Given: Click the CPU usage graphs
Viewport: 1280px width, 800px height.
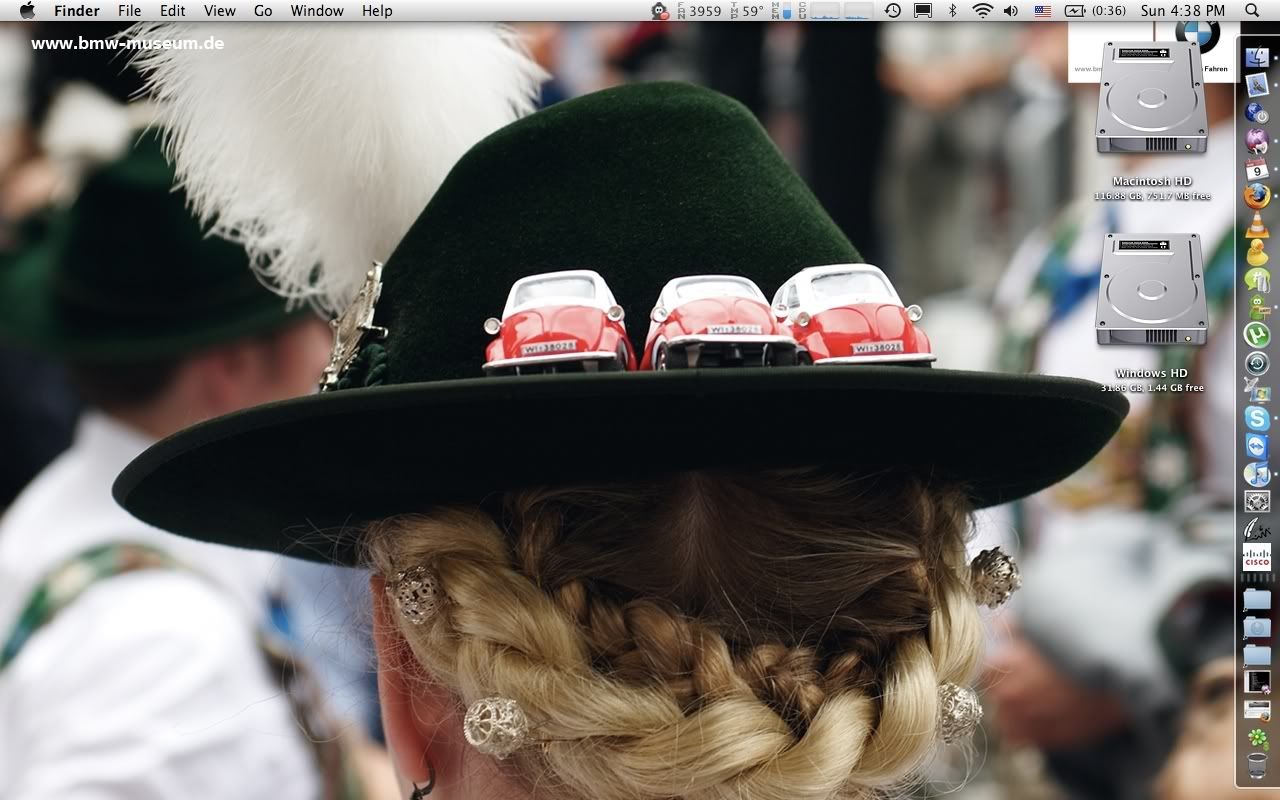Looking at the screenshot, I should point(836,11).
